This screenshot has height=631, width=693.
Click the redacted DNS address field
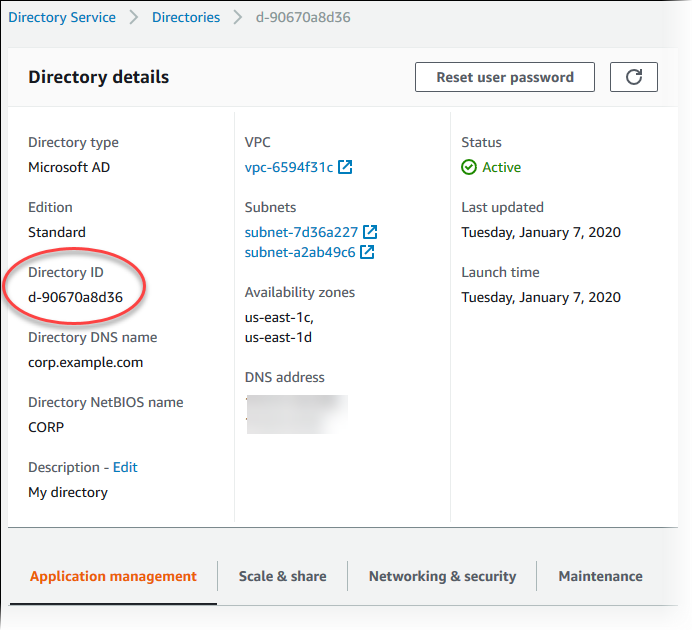coord(297,413)
